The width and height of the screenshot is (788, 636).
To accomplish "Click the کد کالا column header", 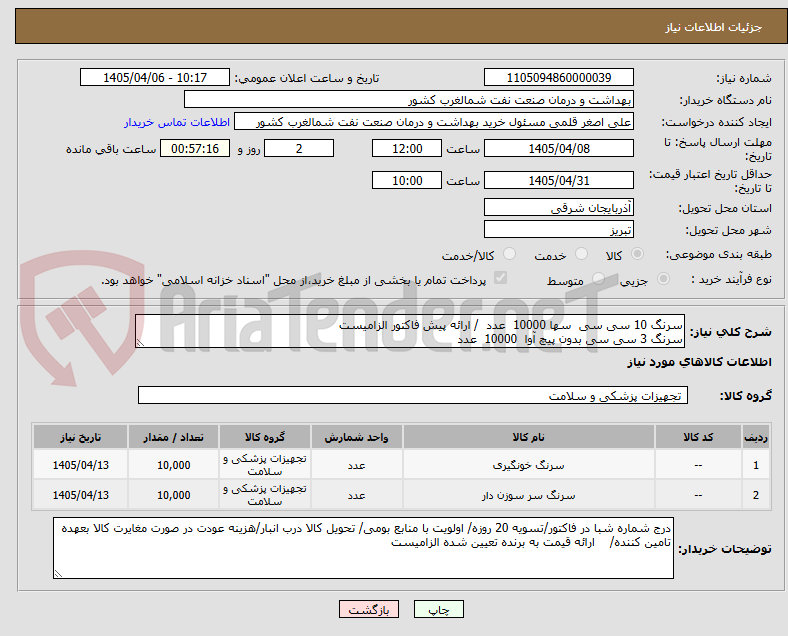I will (x=698, y=437).
